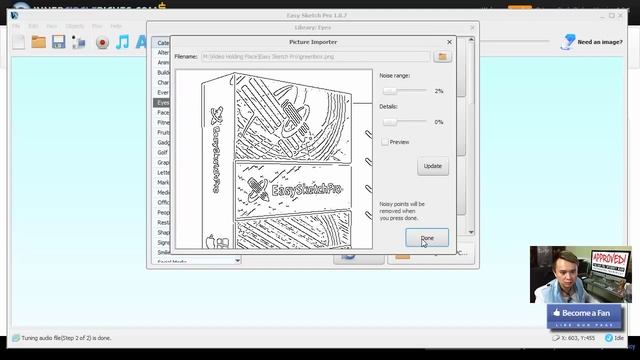This screenshot has height=360, width=640.
Task: Click the 'Noisy points will be removed' note
Action: pos(402,211)
